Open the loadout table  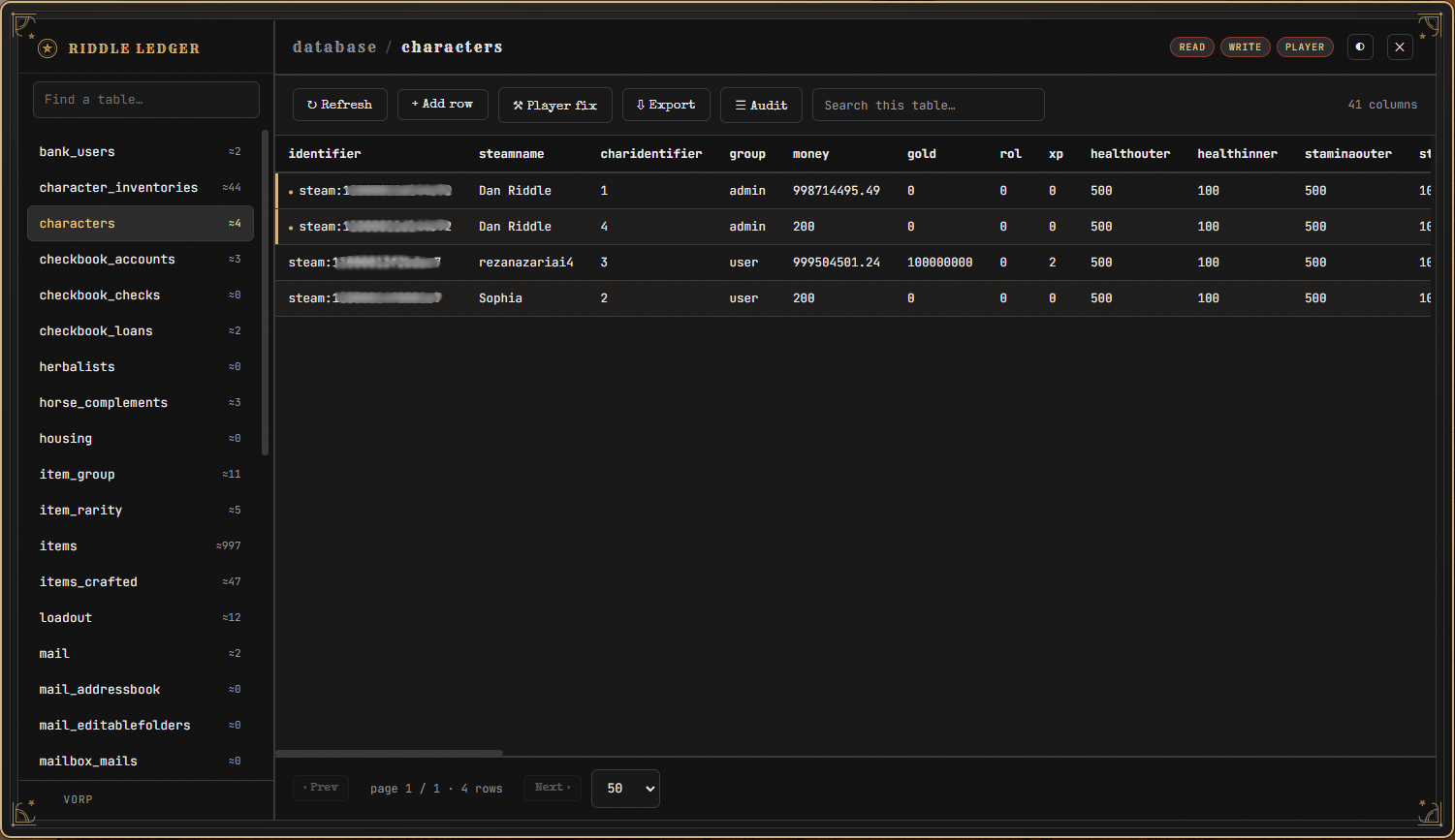[x=141, y=618]
